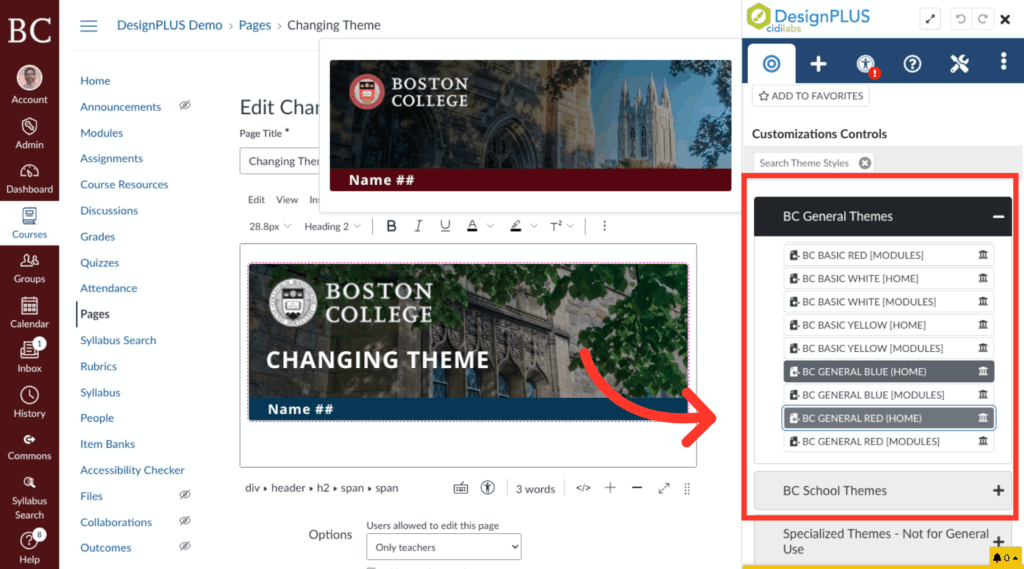Open the superscript button
The image size is (1024, 569).
[555, 226]
